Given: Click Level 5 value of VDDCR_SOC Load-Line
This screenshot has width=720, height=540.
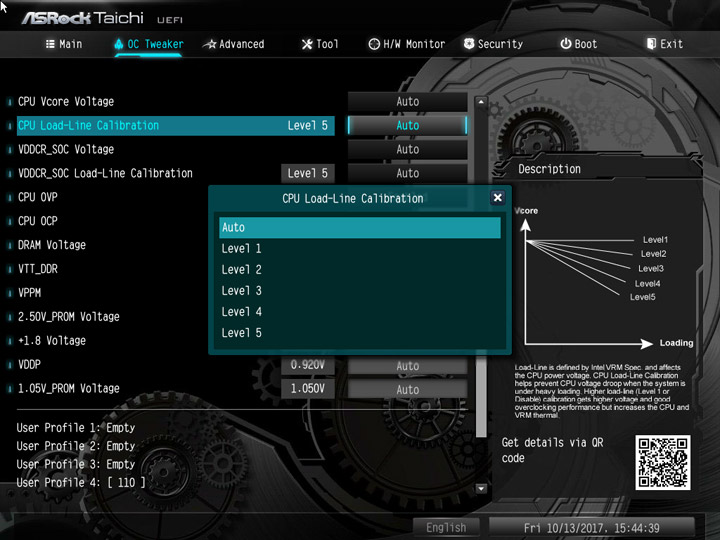Looking at the screenshot, I should click(308, 173).
